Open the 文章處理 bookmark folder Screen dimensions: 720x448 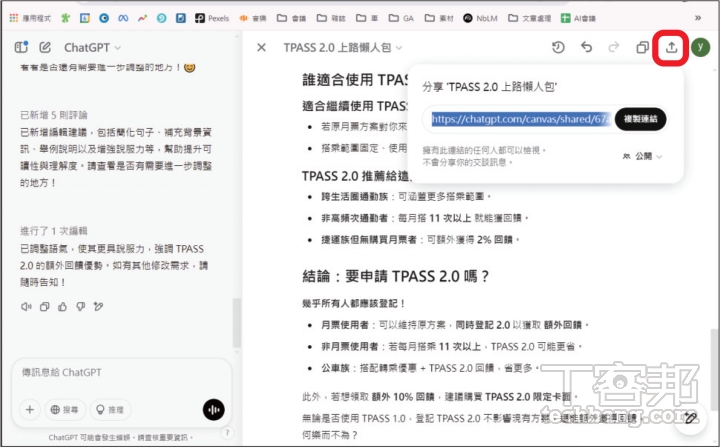(x=529, y=18)
